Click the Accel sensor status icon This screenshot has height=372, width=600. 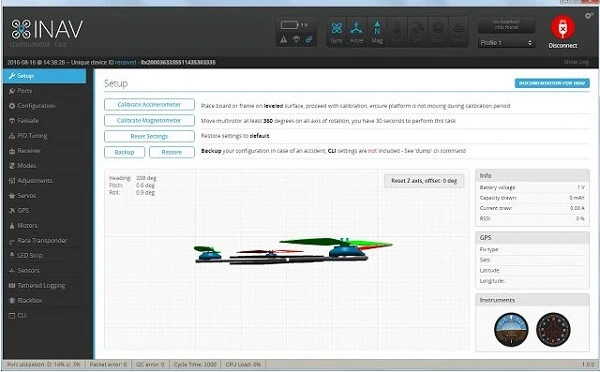click(x=356, y=31)
